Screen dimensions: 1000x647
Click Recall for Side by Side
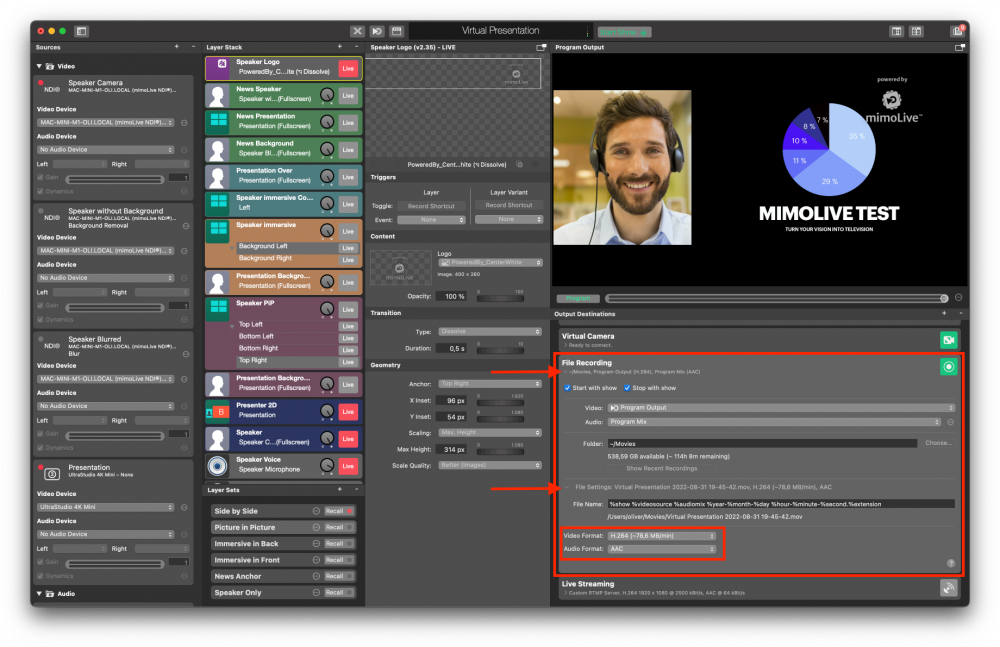tap(339, 511)
